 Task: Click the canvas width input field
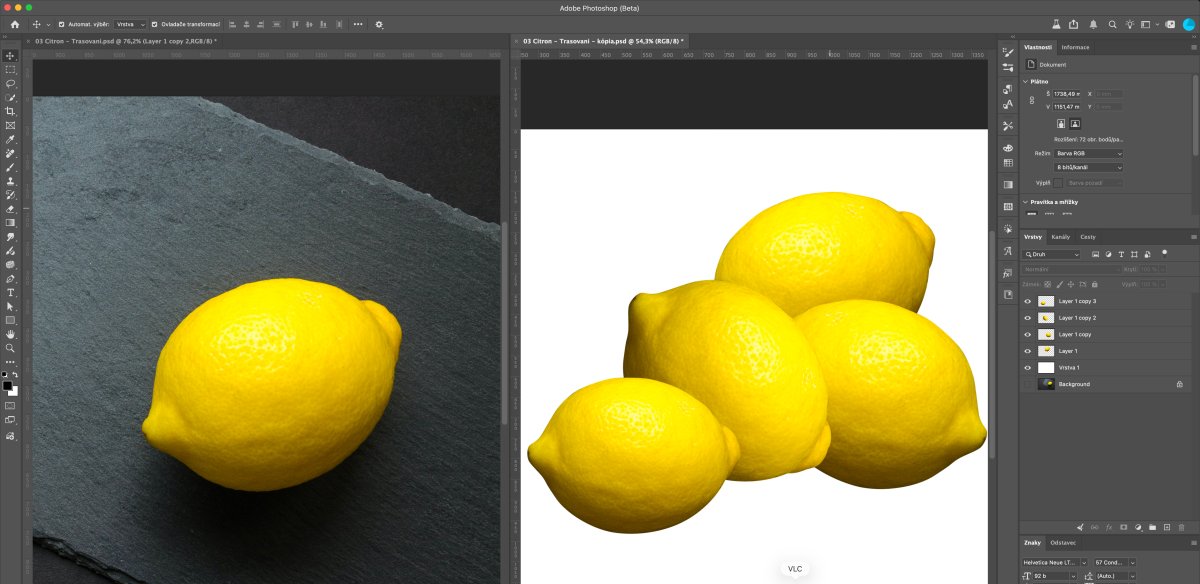[x=1067, y=94]
